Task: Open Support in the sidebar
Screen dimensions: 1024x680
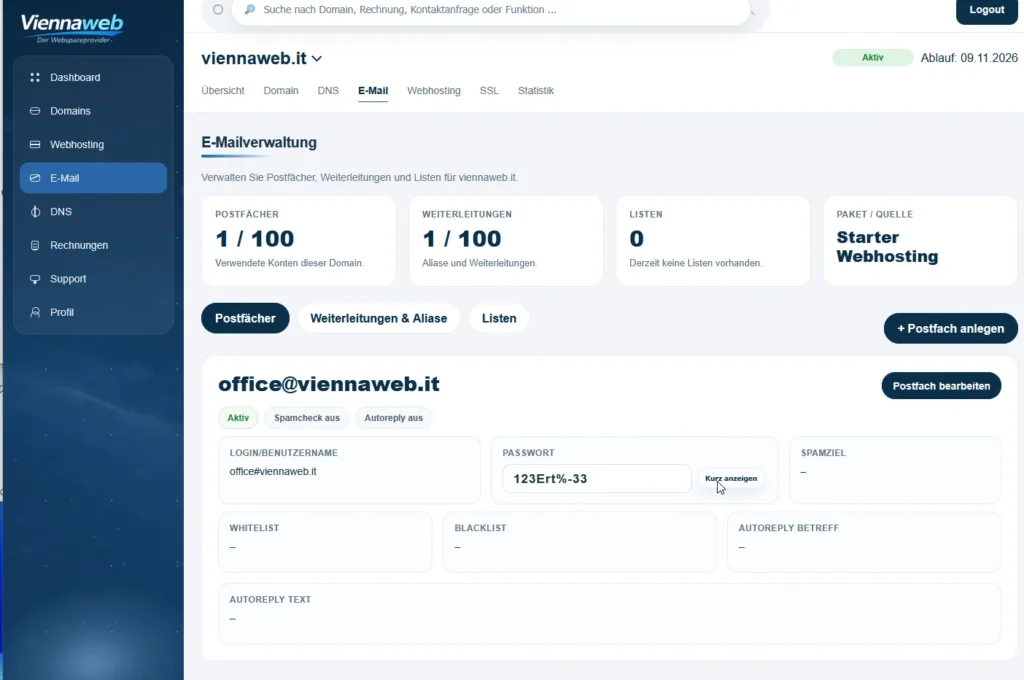Action: pyautogui.click(x=93, y=279)
